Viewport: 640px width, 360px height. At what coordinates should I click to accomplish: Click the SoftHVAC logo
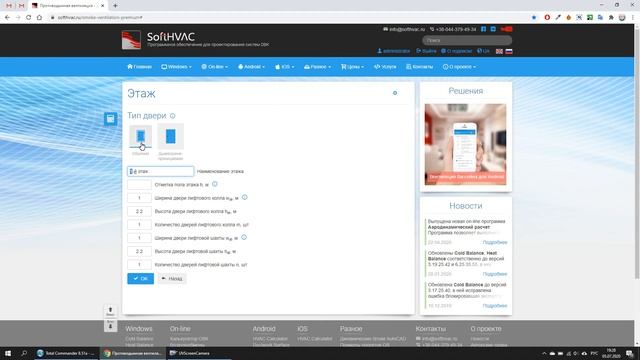click(x=131, y=40)
